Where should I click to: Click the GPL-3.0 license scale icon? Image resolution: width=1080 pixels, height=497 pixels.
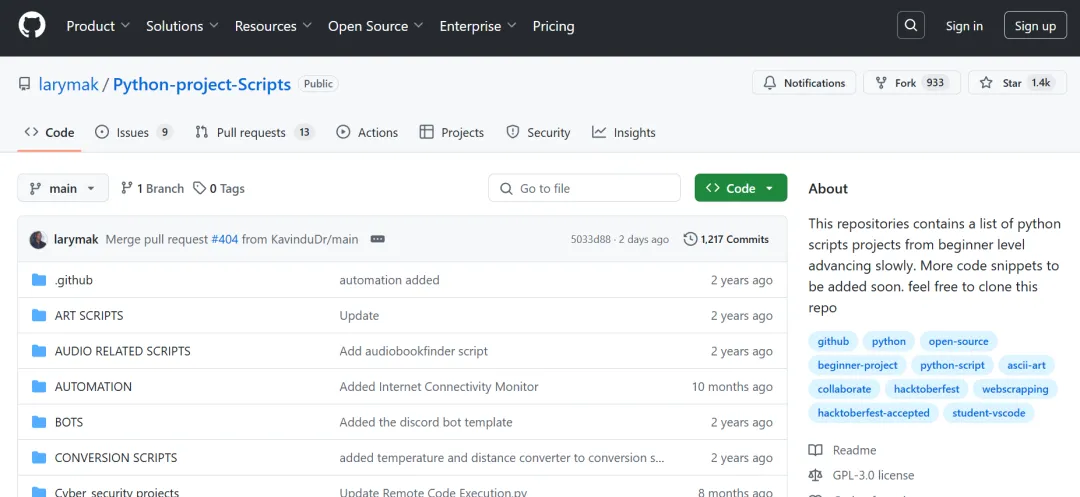pyautogui.click(x=816, y=475)
